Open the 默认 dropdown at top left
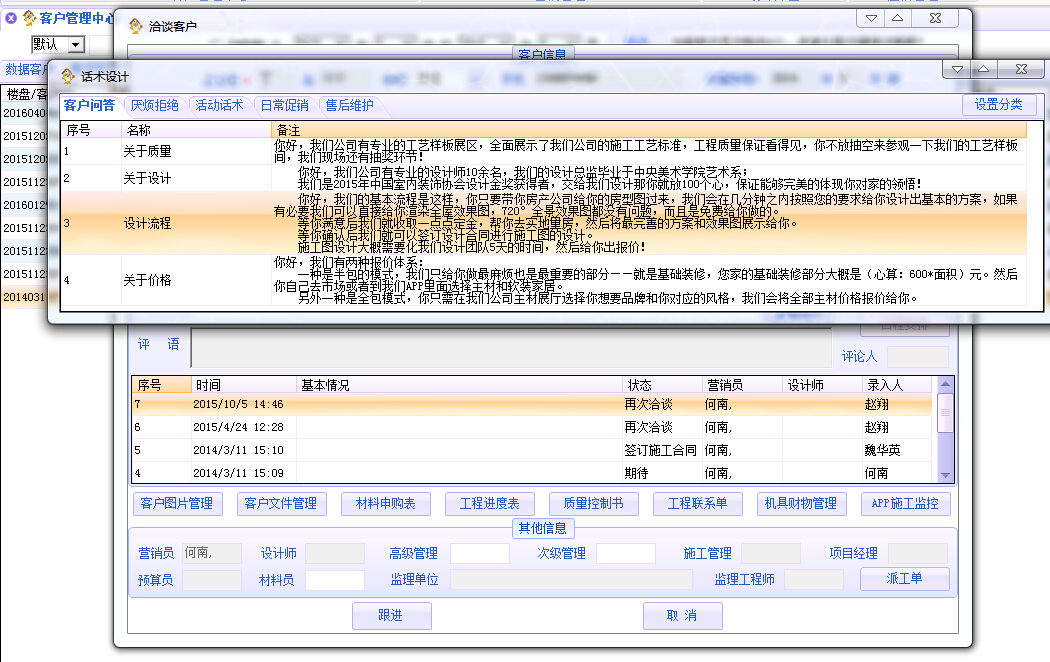The image size is (1050, 662). (75, 45)
